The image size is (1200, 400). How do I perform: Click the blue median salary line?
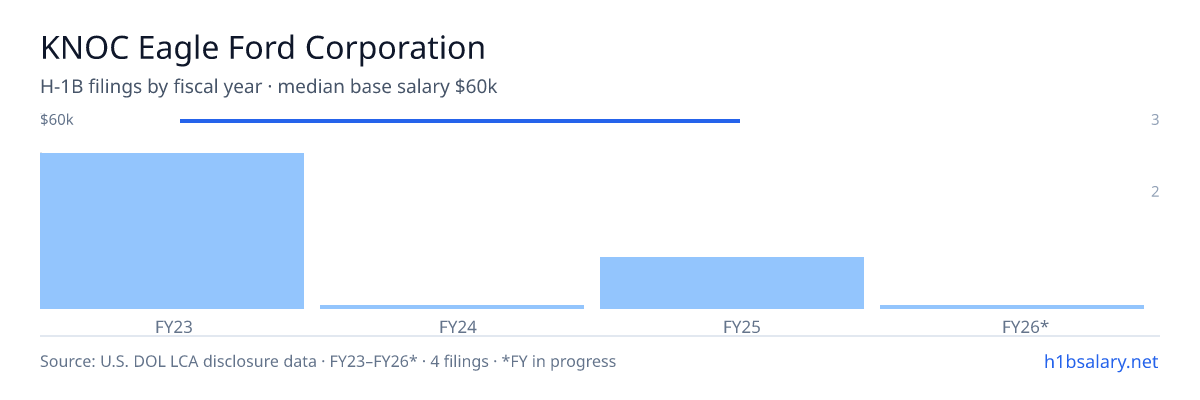[x=460, y=121]
